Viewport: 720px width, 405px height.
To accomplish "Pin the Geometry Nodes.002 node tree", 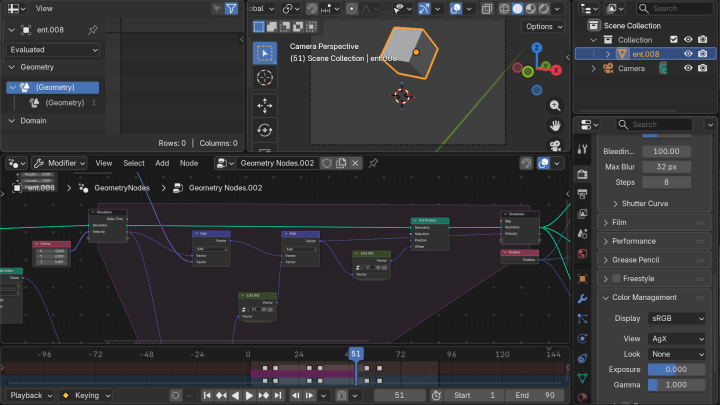I will point(374,163).
